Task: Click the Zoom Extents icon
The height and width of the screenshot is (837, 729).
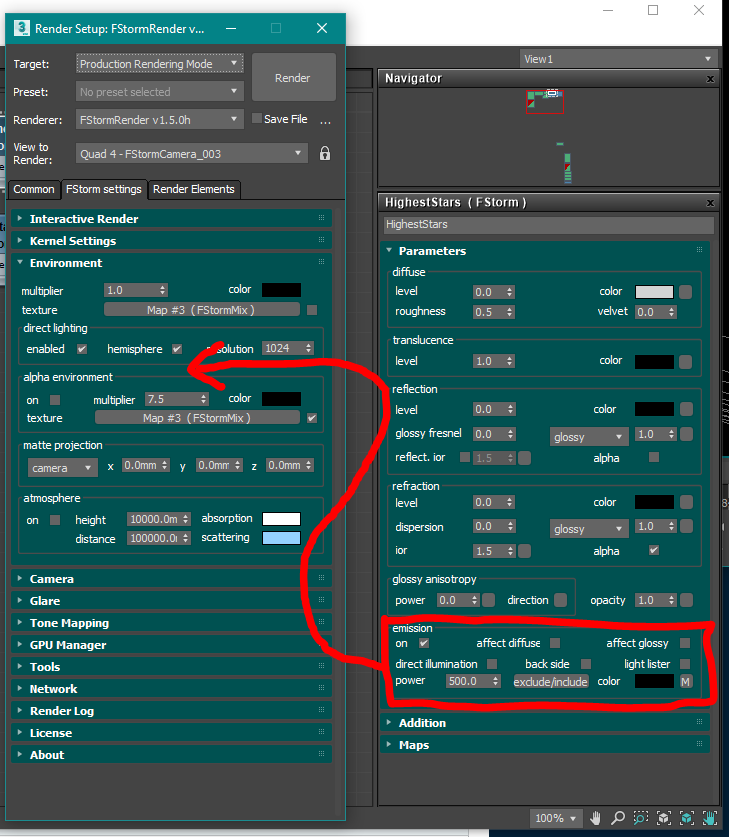Action: [663, 817]
